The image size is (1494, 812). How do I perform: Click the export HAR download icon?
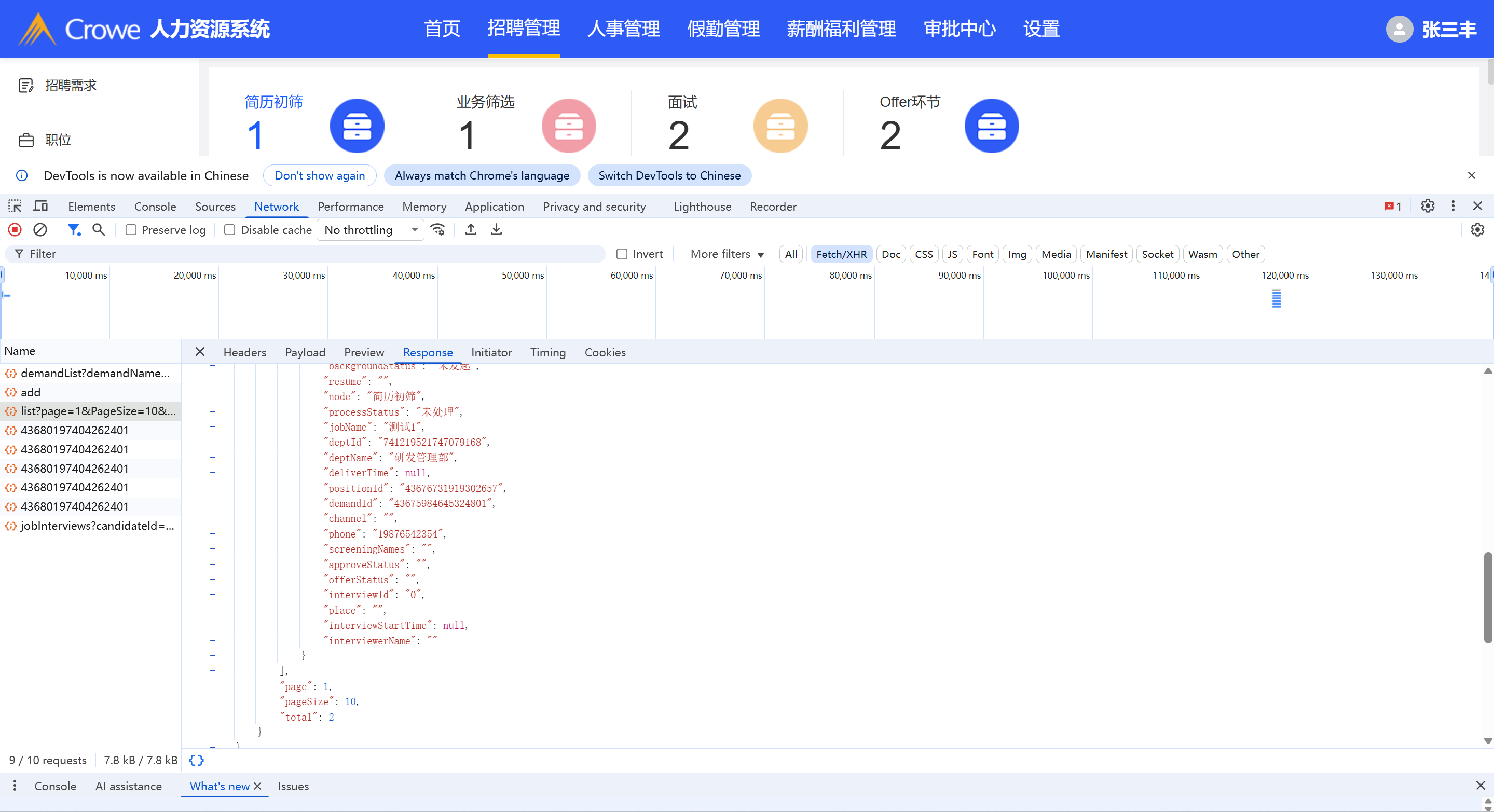[x=497, y=230]
